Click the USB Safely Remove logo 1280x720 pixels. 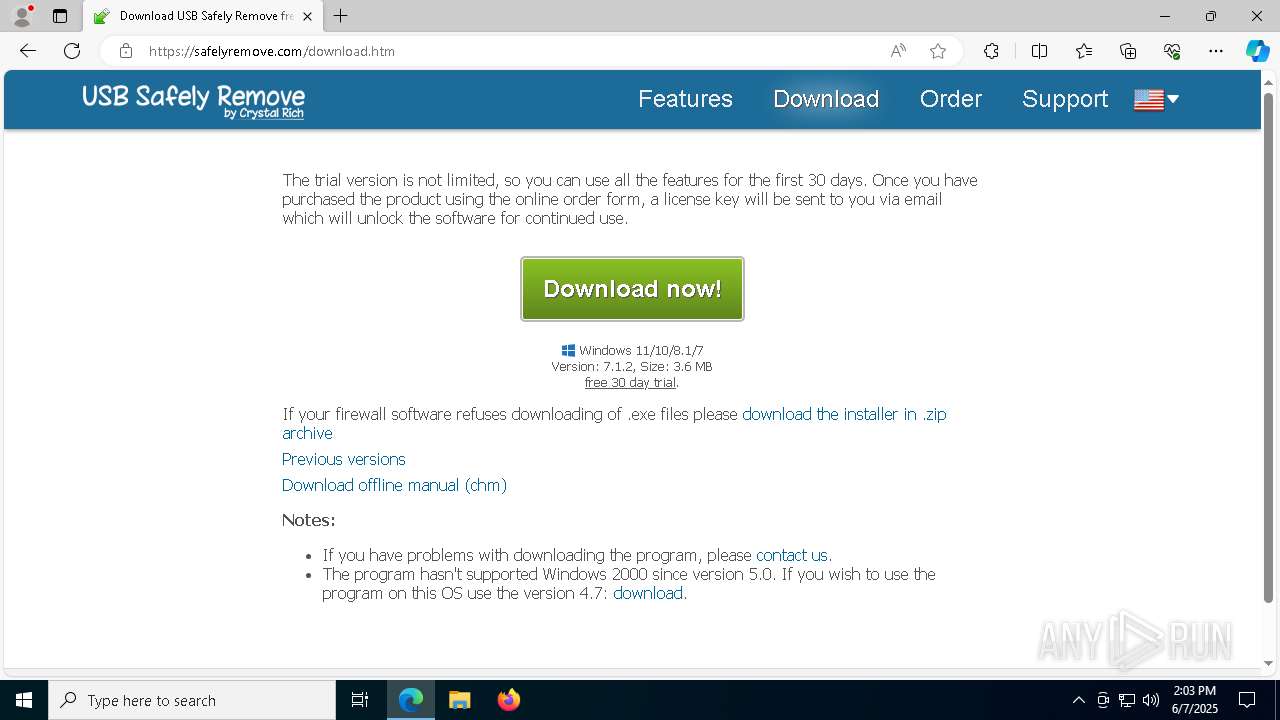[193, 100]
